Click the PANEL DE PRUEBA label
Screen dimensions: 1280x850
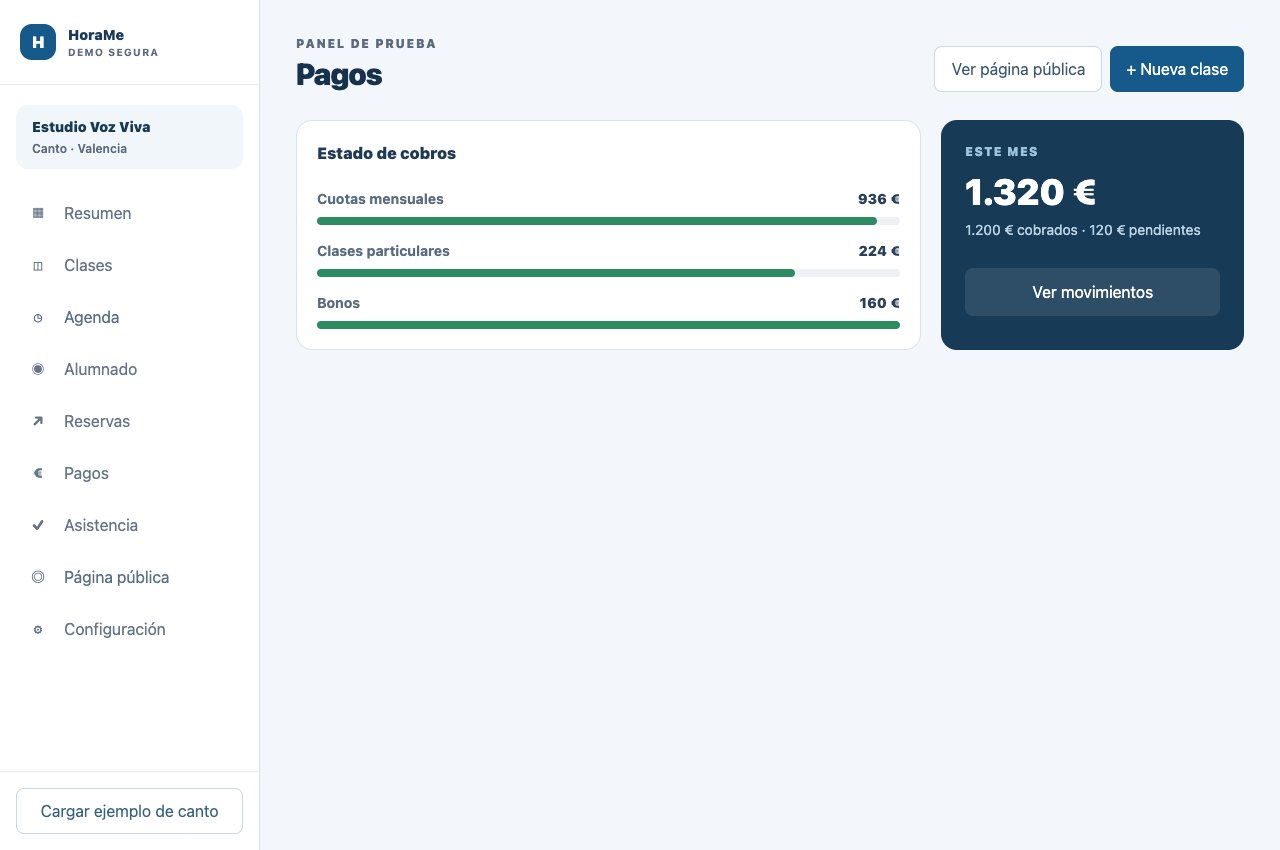[366, 44]
